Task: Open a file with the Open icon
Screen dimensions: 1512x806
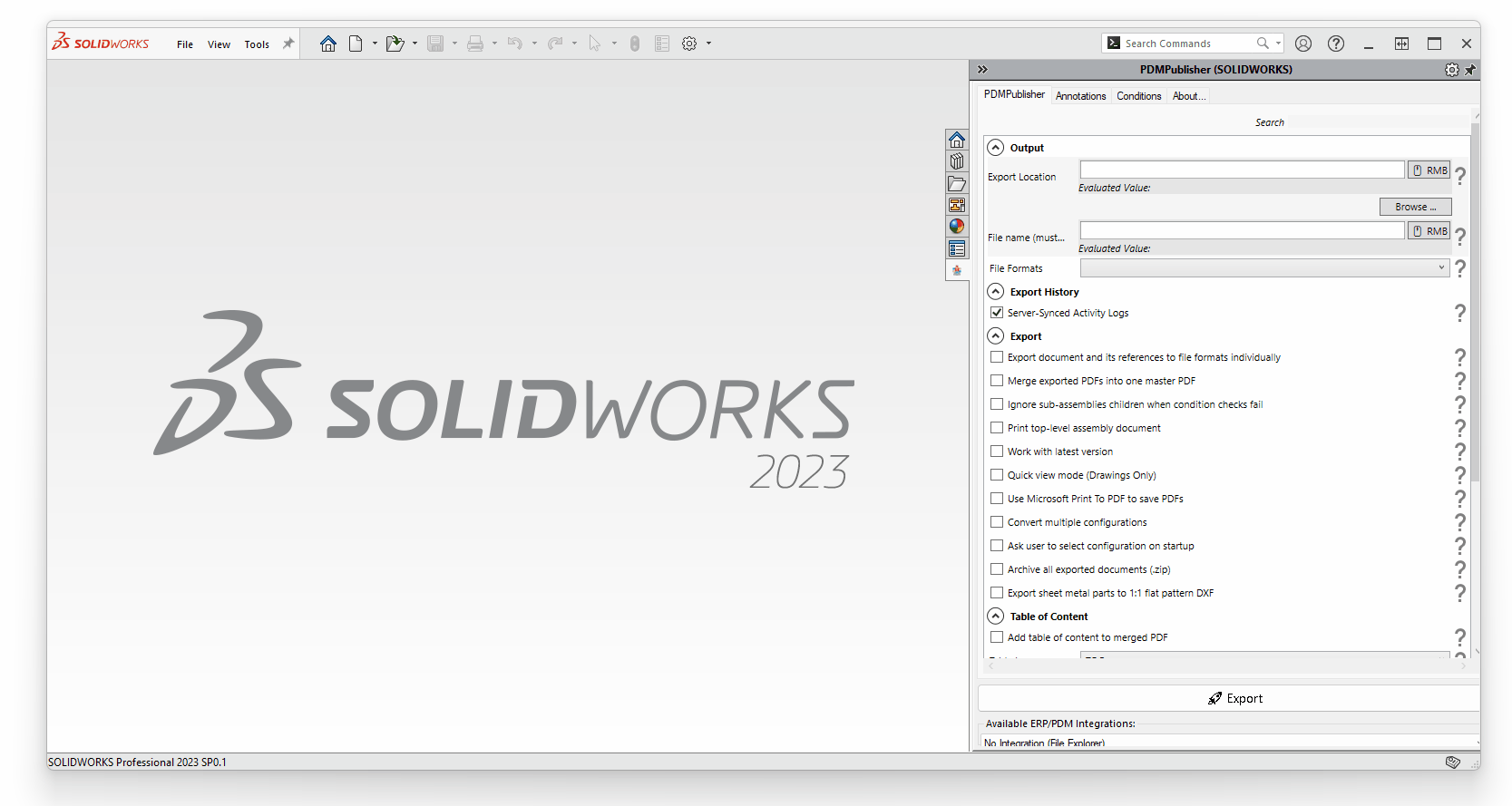Action: point(395,44)
